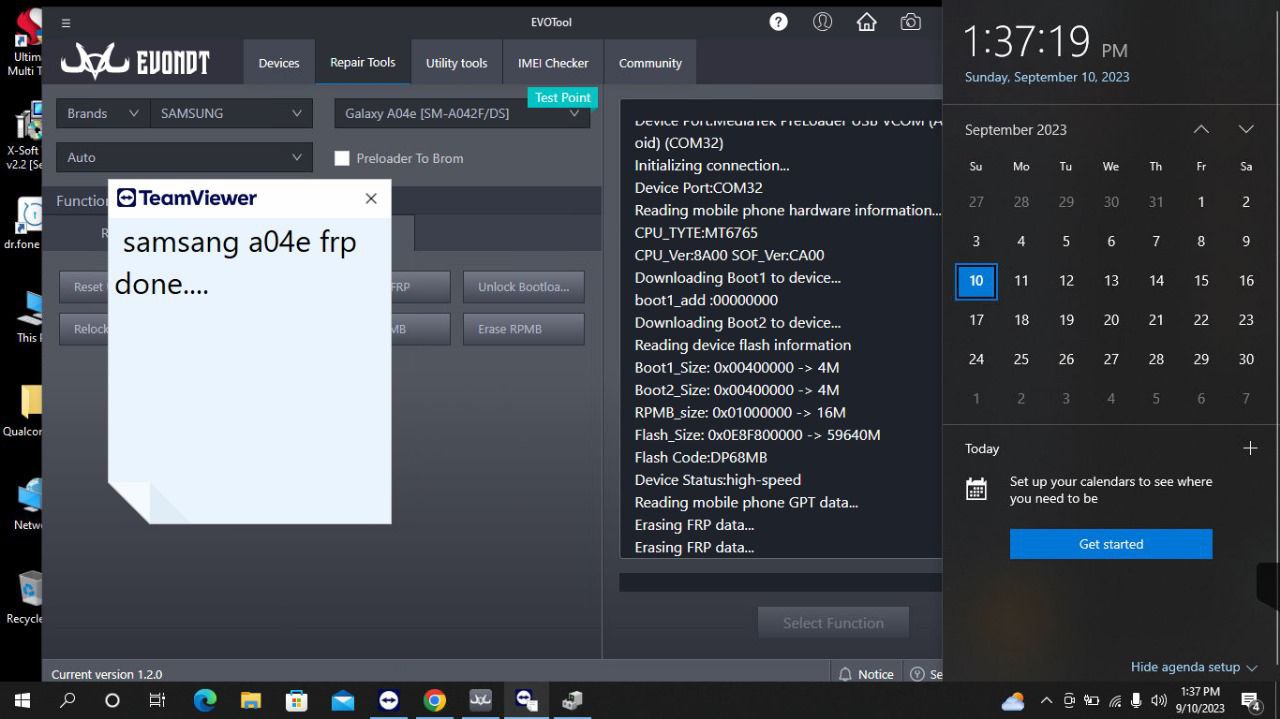This screenshot has width=1280, height=719.
Task: Go to previous month in calendar
Action: pos(1201,129)
